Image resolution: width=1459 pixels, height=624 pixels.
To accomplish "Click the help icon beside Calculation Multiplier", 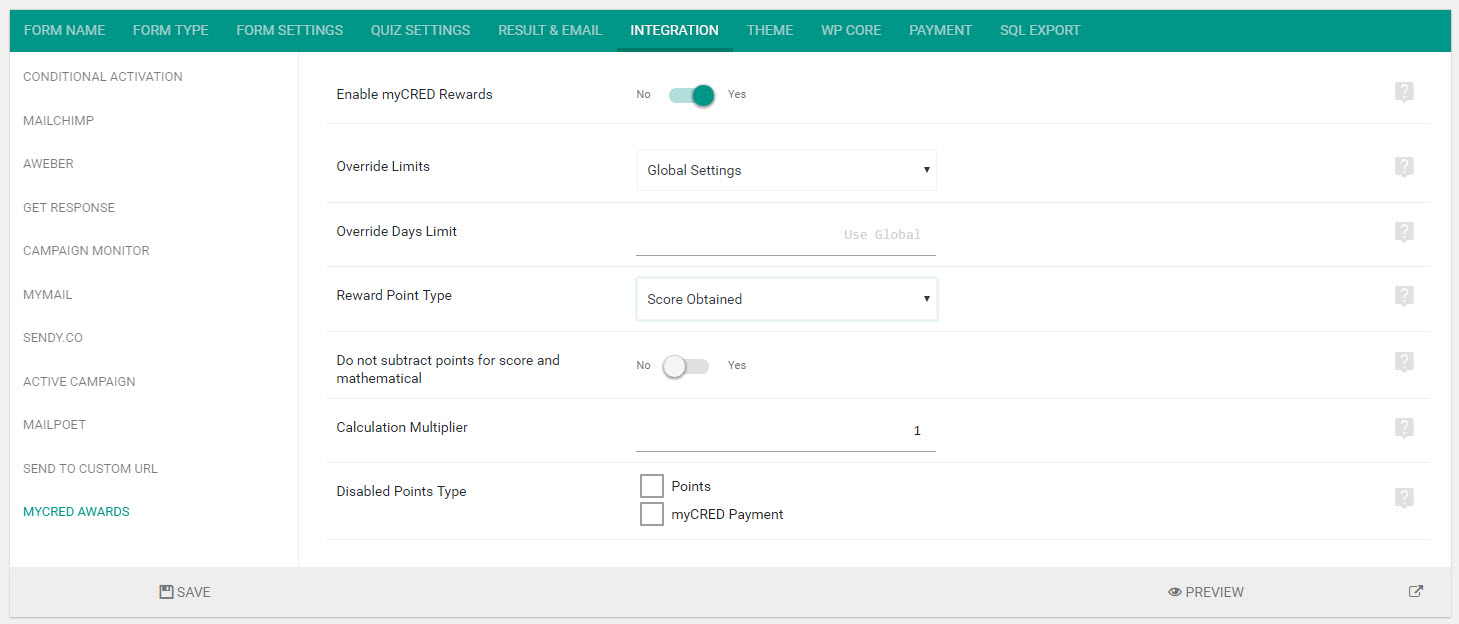I will point(1404,428).
